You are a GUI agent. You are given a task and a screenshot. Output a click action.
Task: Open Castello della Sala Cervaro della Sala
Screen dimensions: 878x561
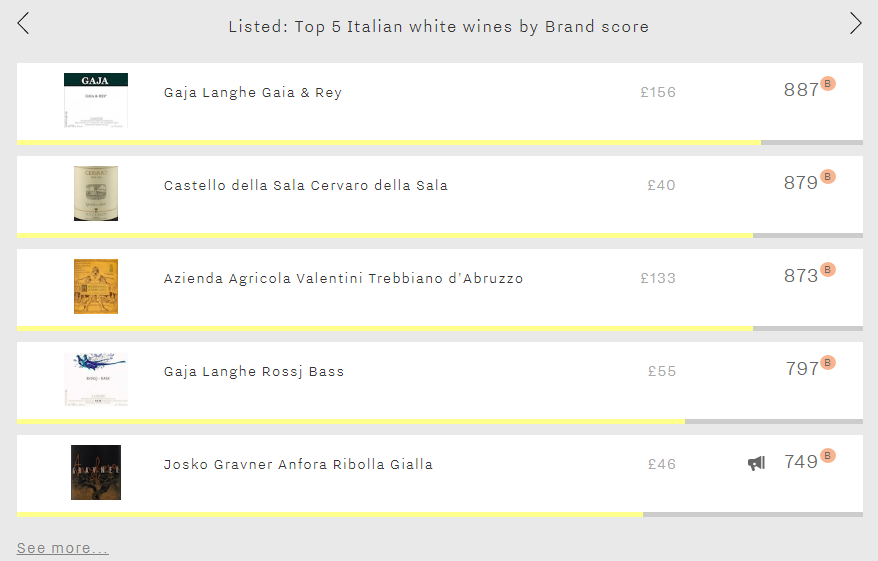[x=306, y=185]
